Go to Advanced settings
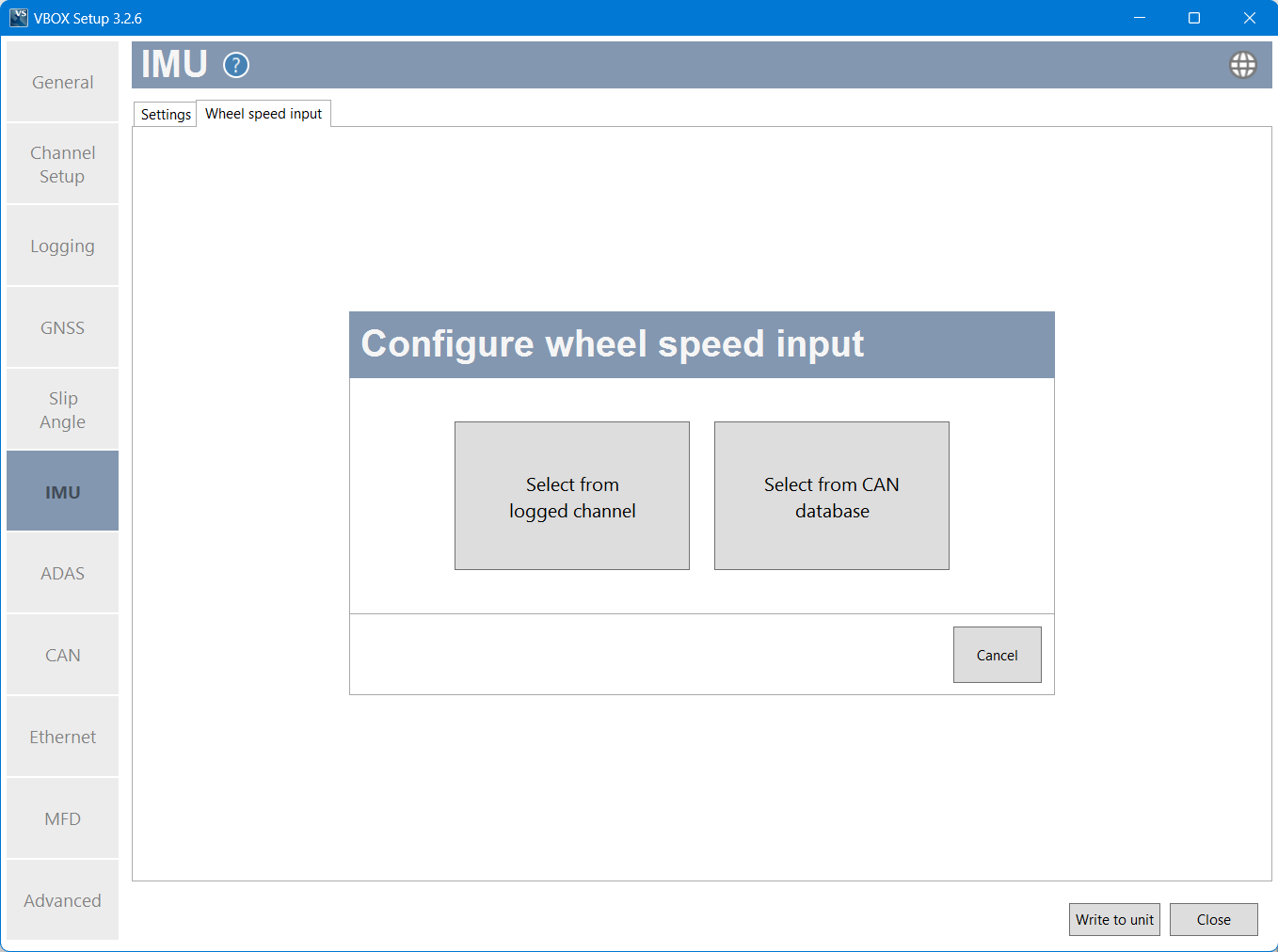The width and height of the screenshot is (1278, 952). click(62, 900)
